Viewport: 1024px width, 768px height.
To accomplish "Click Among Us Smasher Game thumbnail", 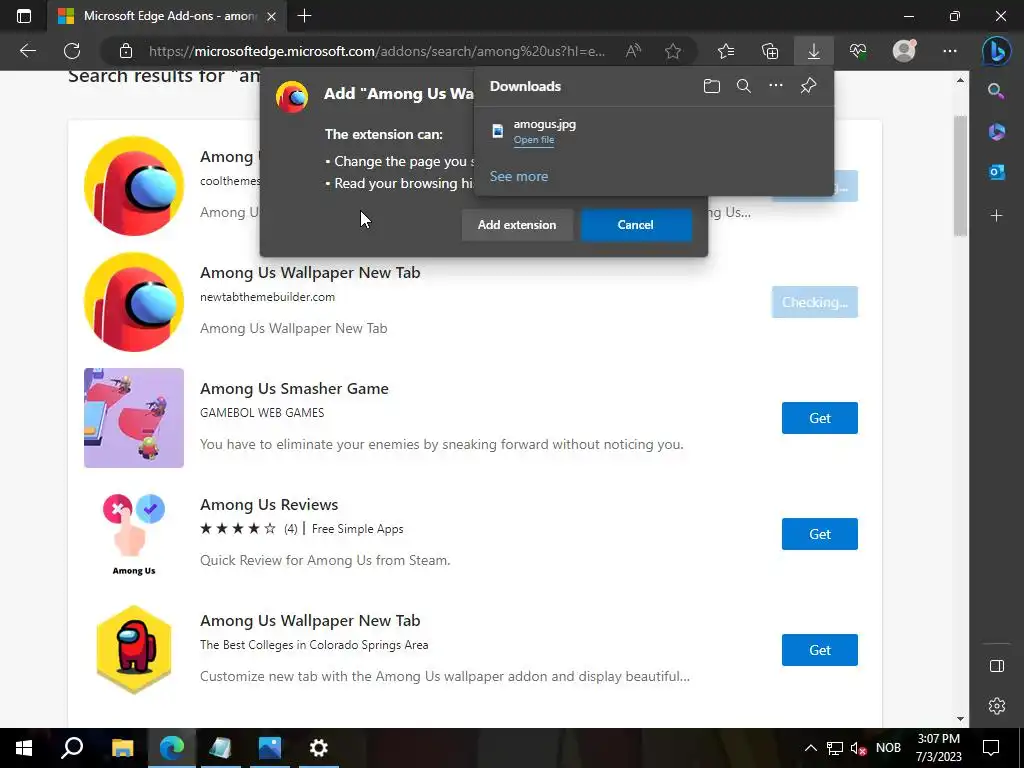I will 134,418.
